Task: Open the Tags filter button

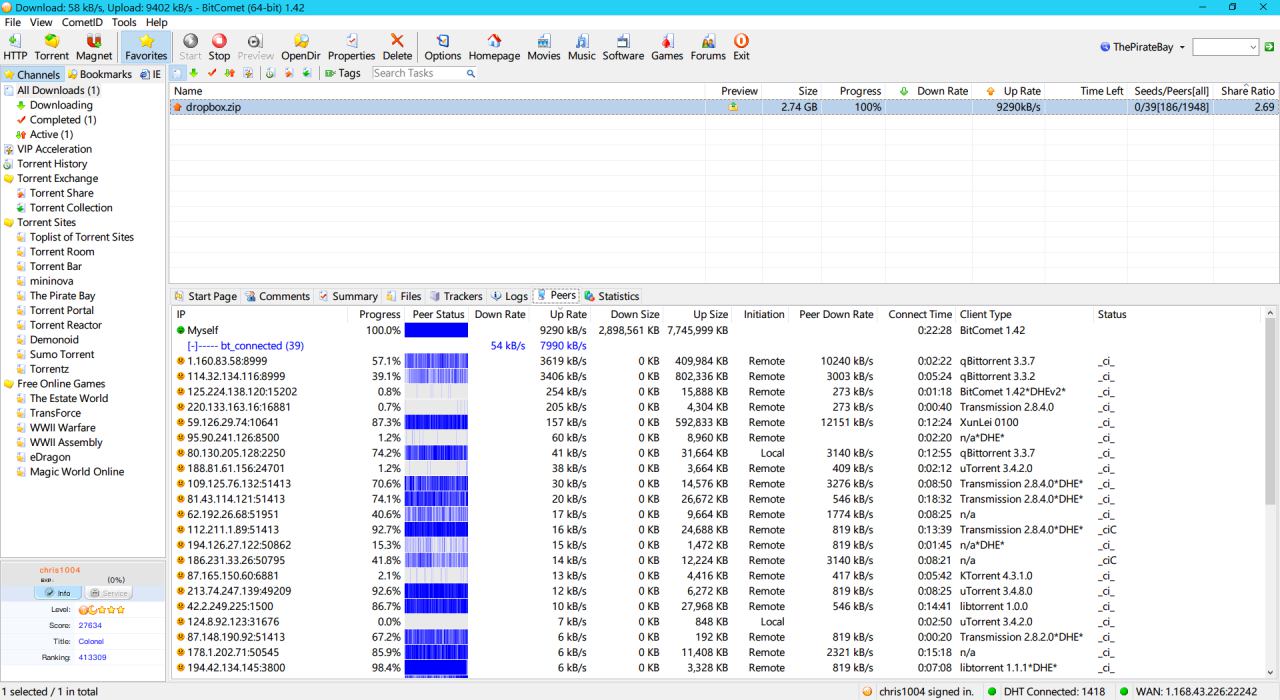Action: [343, 73]
